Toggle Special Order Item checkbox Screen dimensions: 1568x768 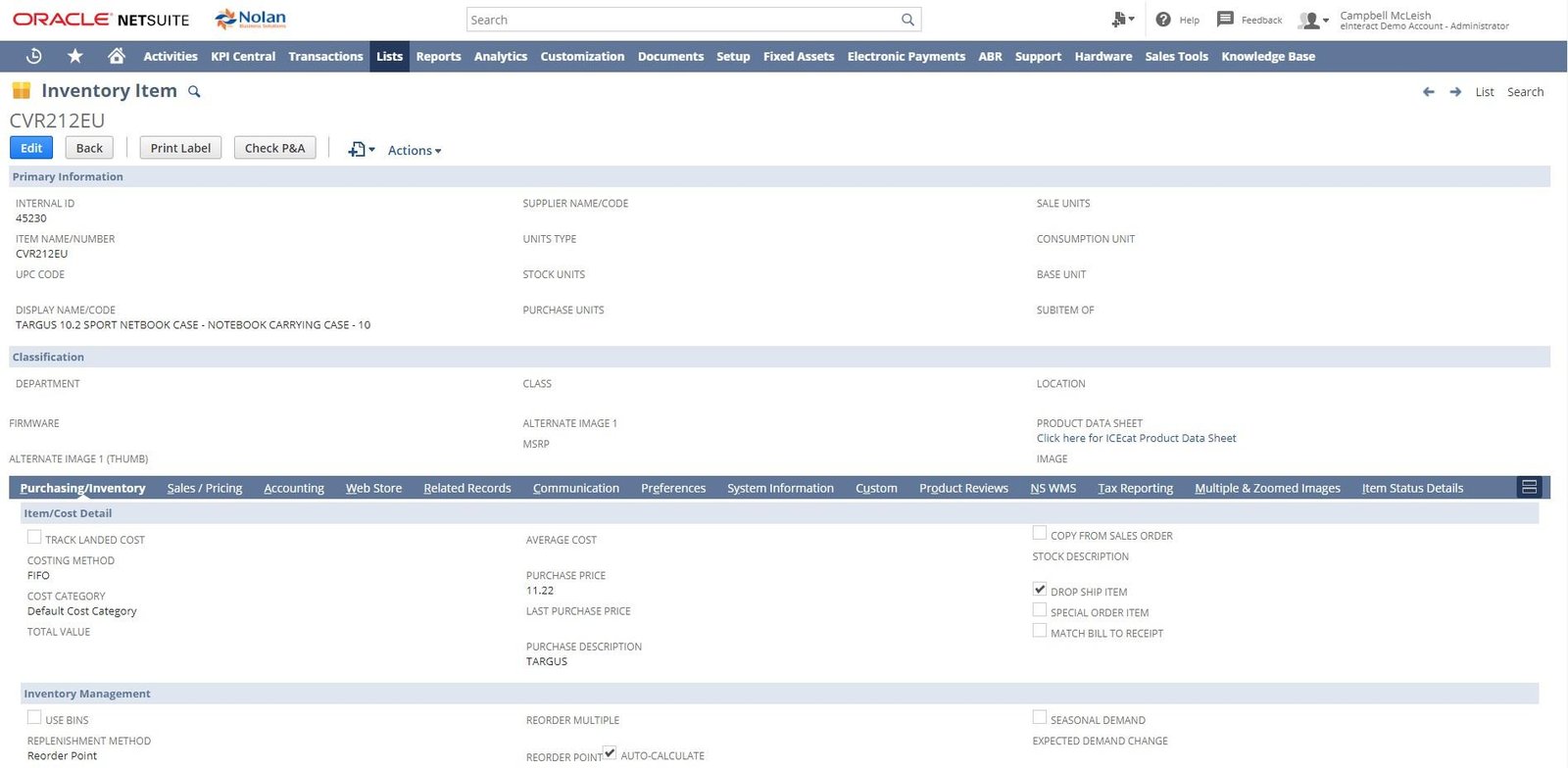[x=1040, y=609]
